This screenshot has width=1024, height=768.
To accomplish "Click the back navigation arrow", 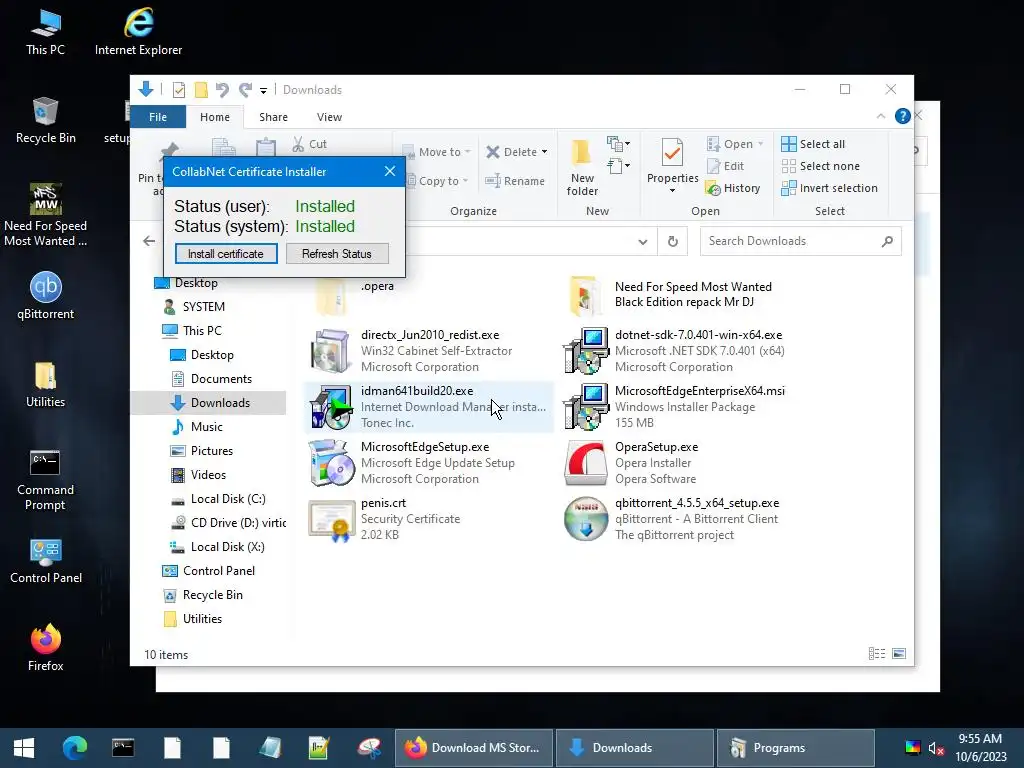I will point(149,241).
